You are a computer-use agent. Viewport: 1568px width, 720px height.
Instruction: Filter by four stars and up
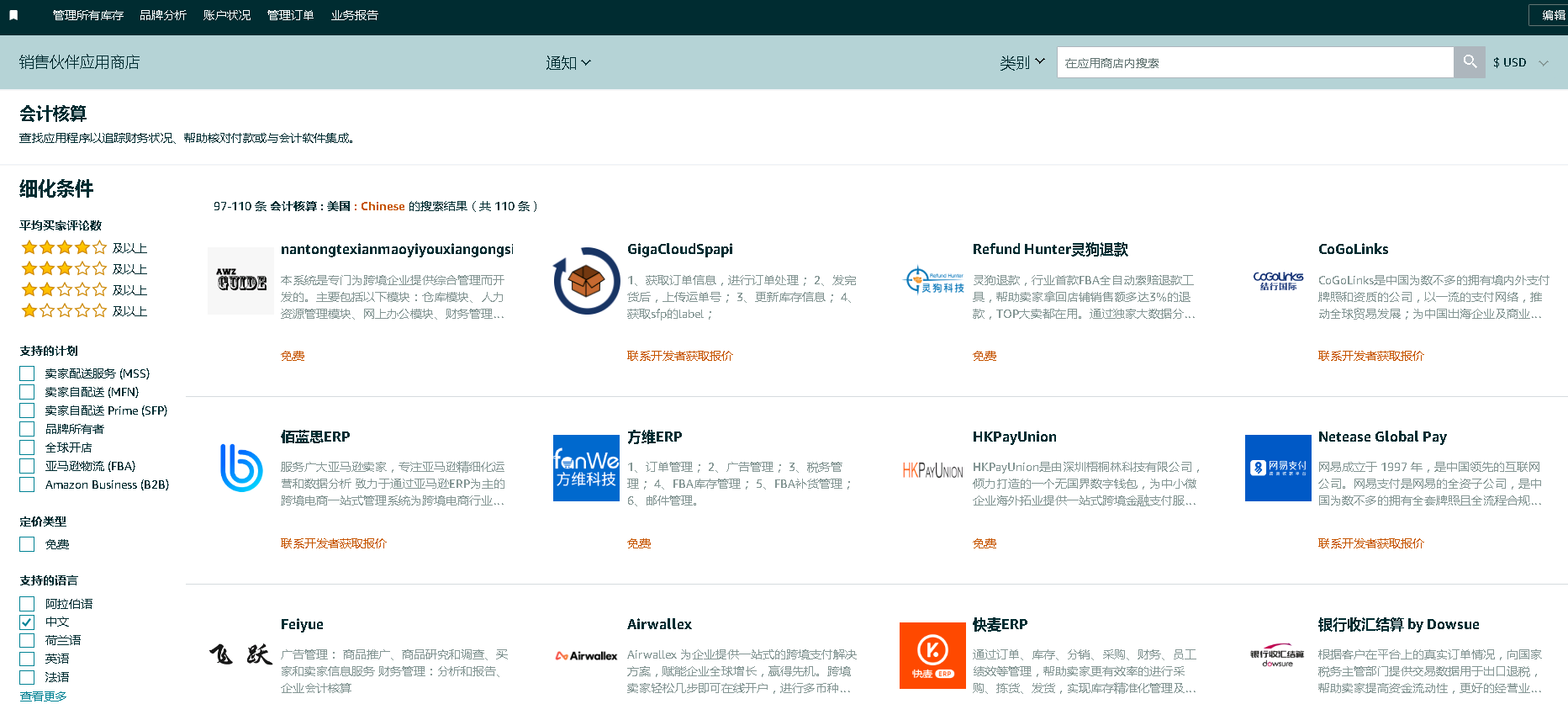(84, 247)
